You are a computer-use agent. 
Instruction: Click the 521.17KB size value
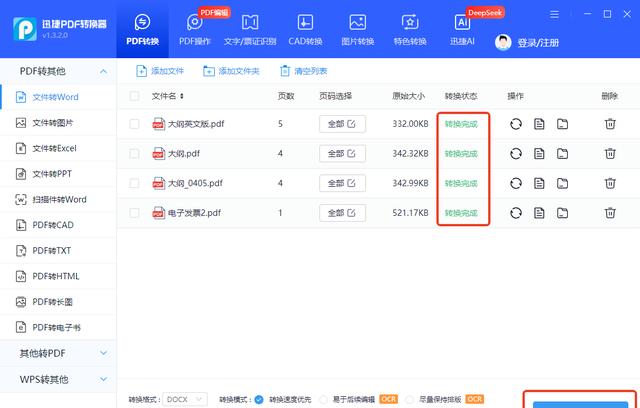pos(410,213)
